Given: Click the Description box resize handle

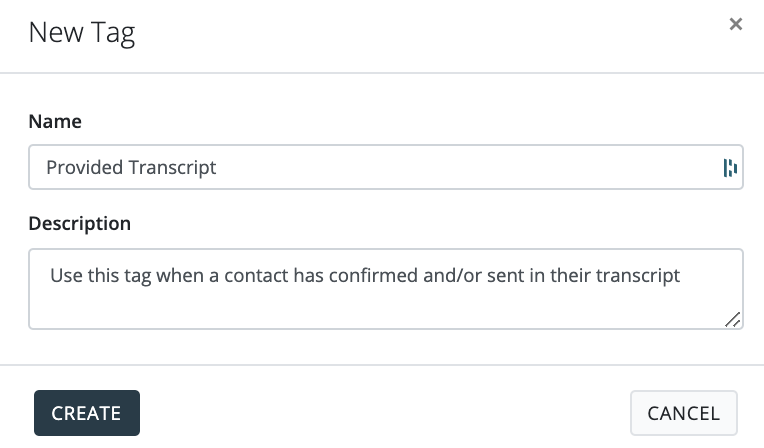Looking at the screenshot, I should pos(733,319).
